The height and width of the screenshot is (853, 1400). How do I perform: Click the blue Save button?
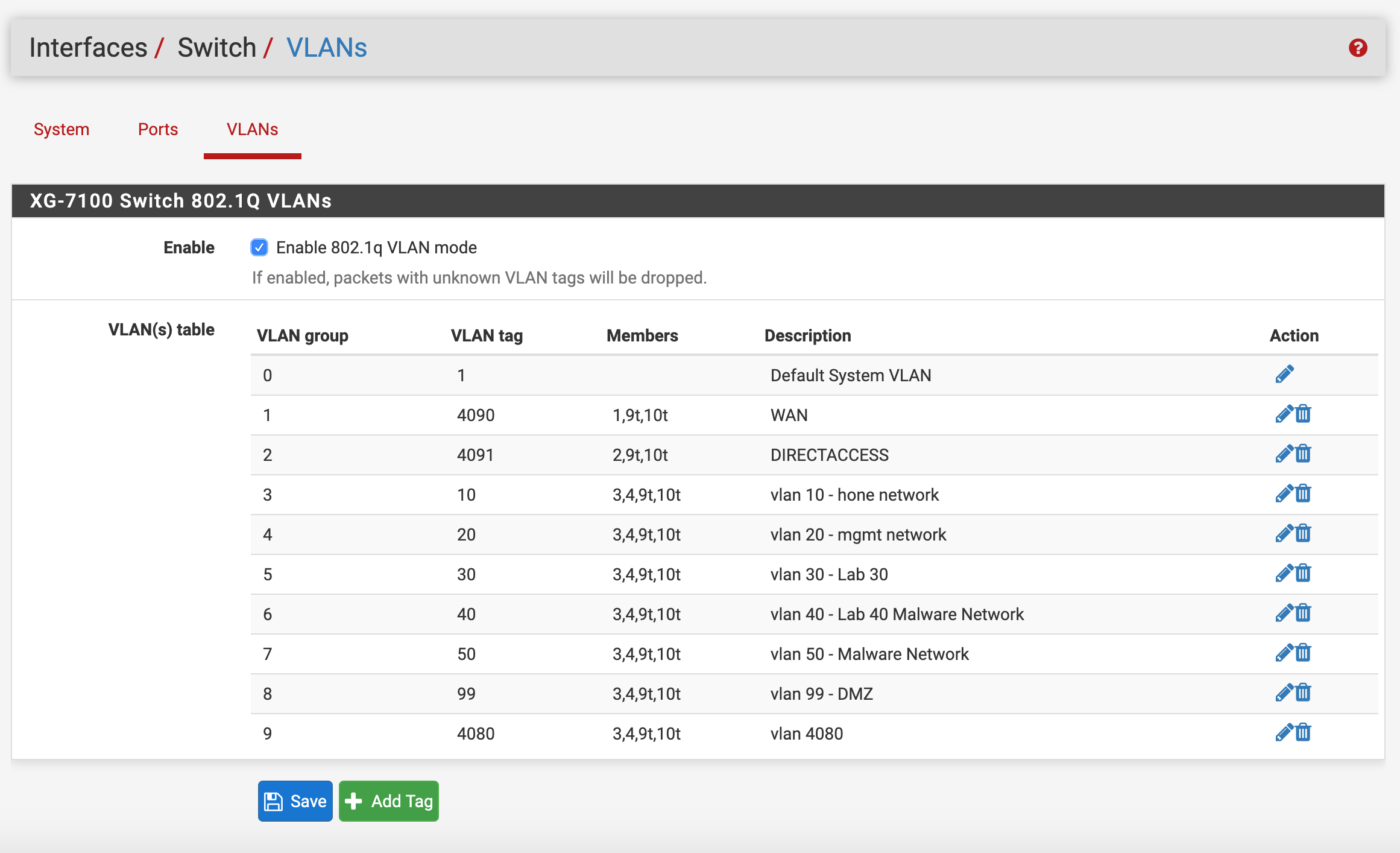coord(295,801)
